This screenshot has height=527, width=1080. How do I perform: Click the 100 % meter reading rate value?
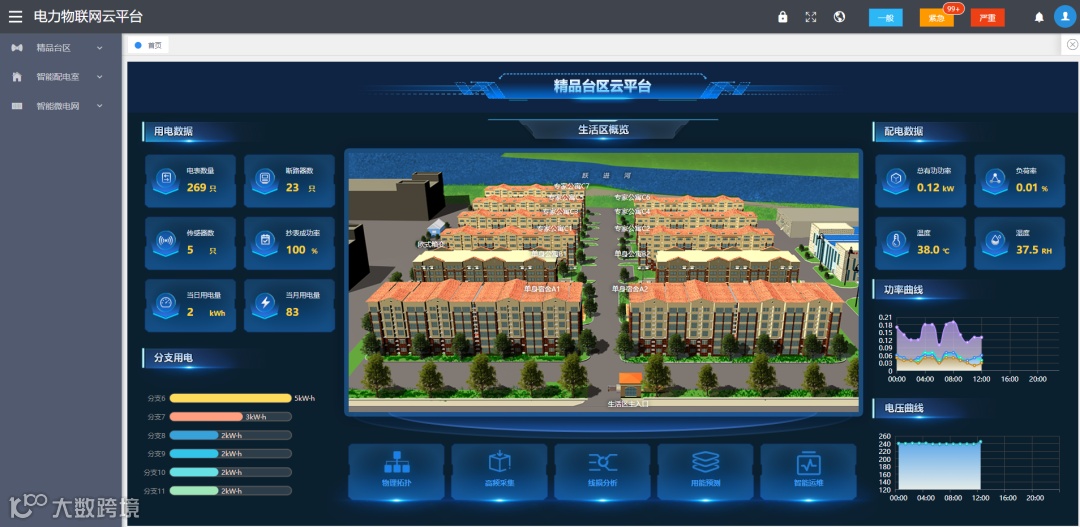click(x=302, y=250)
